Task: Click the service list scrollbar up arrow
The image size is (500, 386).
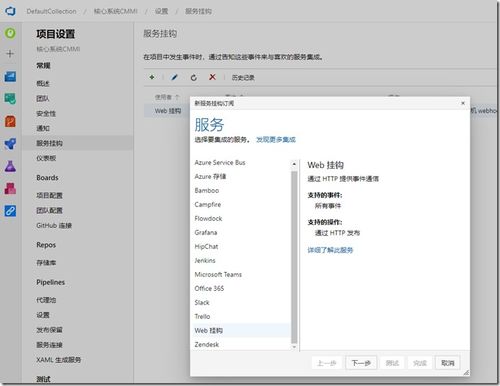Action: 294,164
